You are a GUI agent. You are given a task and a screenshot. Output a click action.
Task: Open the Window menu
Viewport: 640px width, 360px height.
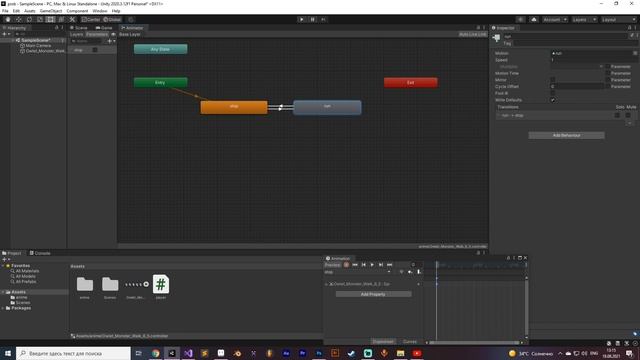(x=100, y=11)
